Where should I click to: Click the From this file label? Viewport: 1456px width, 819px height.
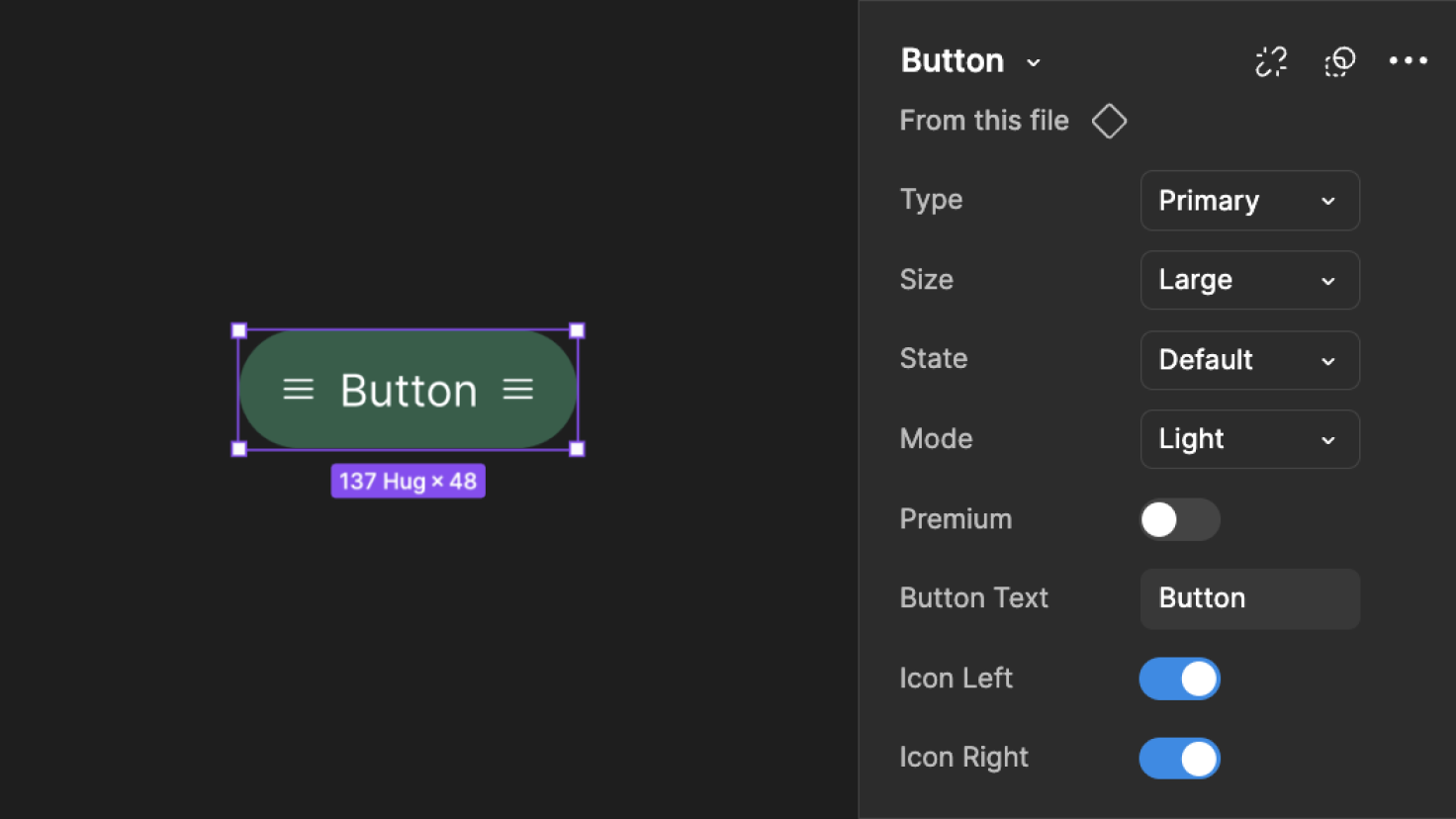click(983, 121)
